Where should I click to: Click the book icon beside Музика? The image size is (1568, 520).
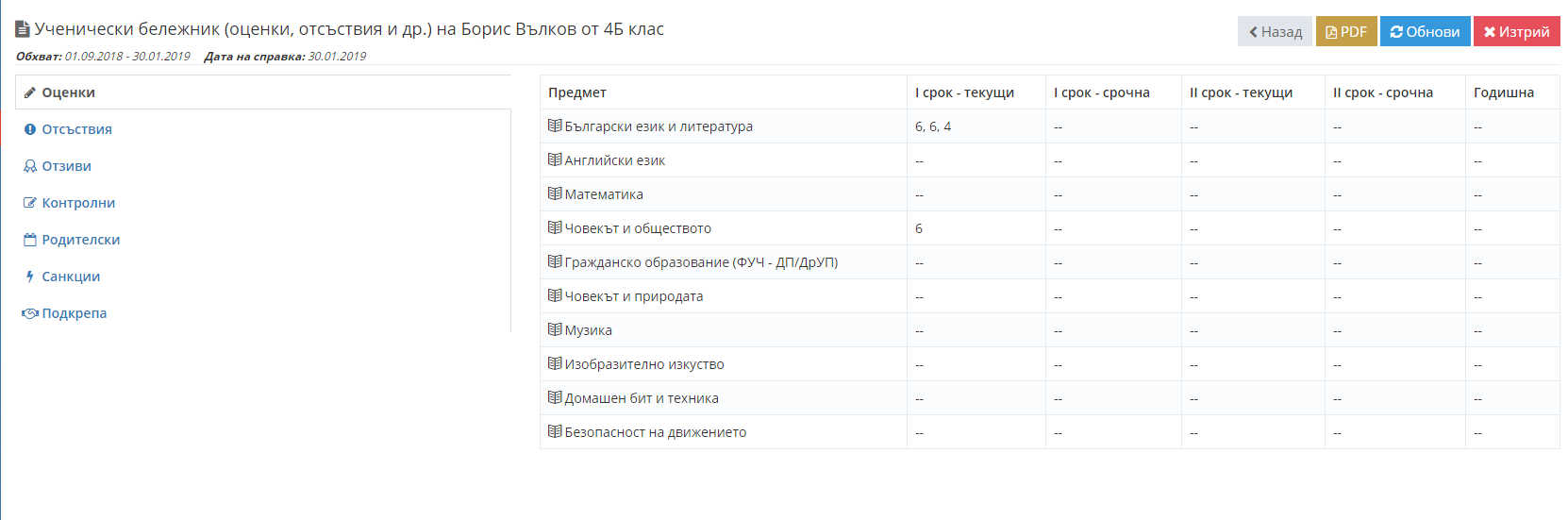[x=555, y=329]
